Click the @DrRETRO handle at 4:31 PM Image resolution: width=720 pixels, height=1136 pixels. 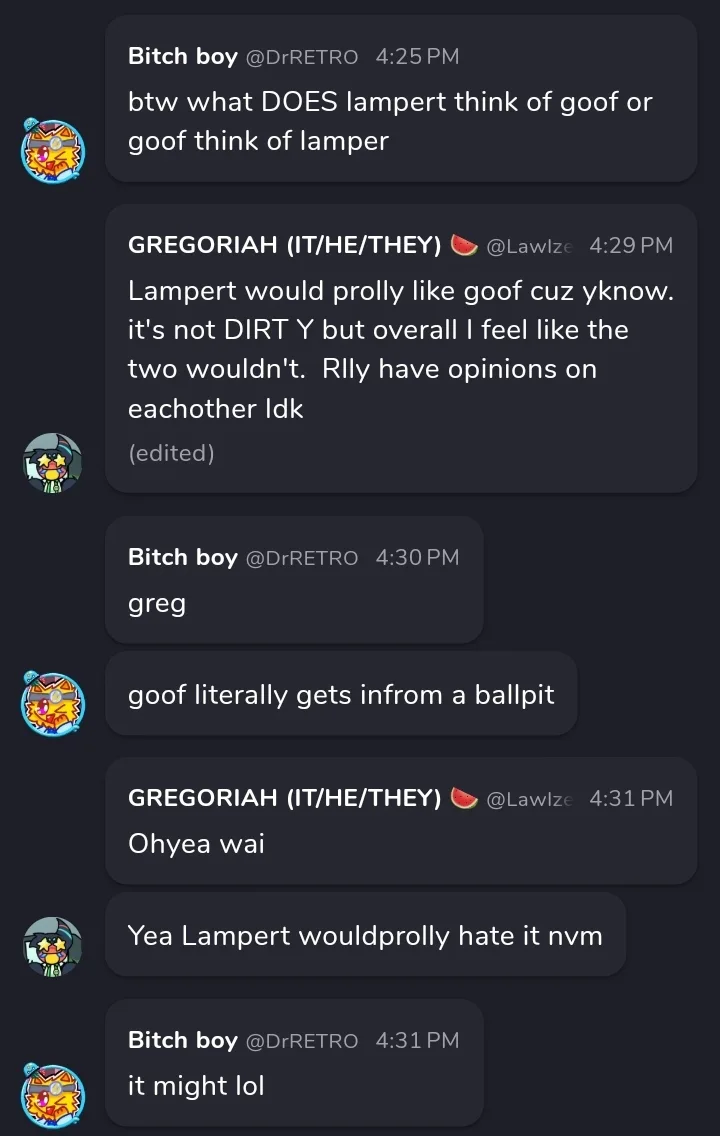302,1041
